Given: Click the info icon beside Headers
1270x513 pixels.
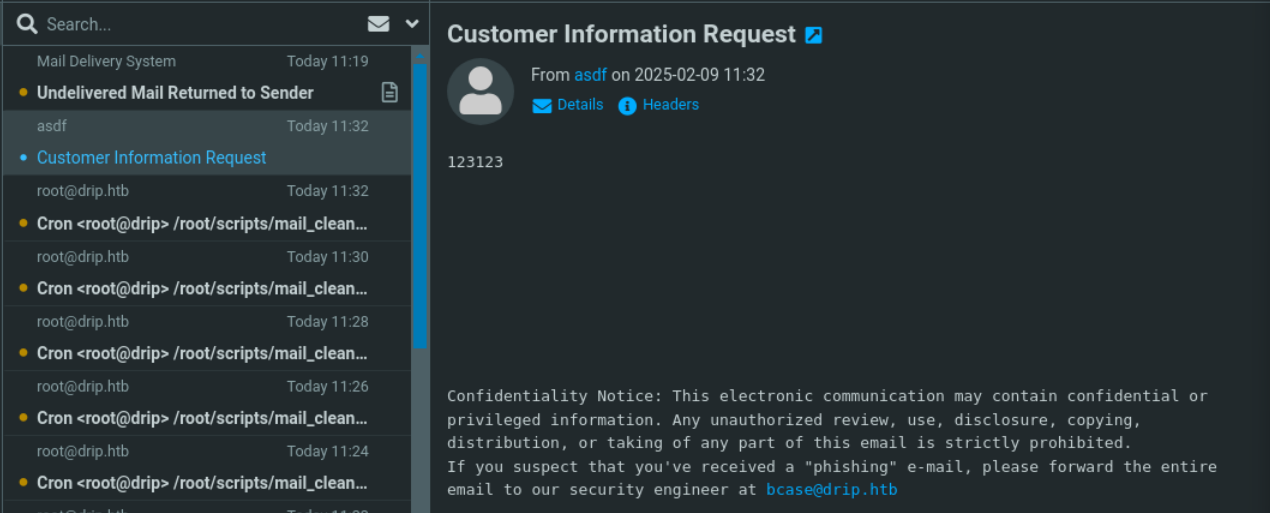Looking at the screenshot, I should [x=627, y=106].
